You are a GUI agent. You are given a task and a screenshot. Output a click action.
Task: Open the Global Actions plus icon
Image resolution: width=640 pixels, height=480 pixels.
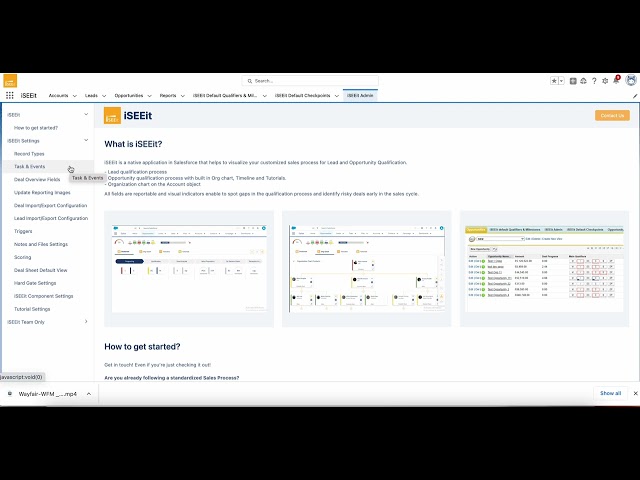(573, 81)
